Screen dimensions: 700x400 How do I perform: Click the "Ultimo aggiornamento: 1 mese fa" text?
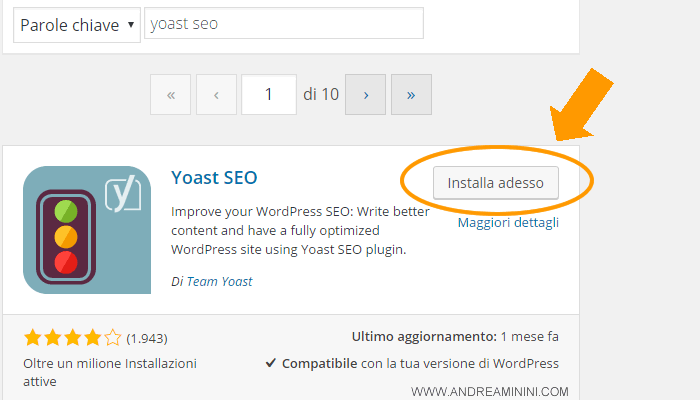tap(455, 337)
